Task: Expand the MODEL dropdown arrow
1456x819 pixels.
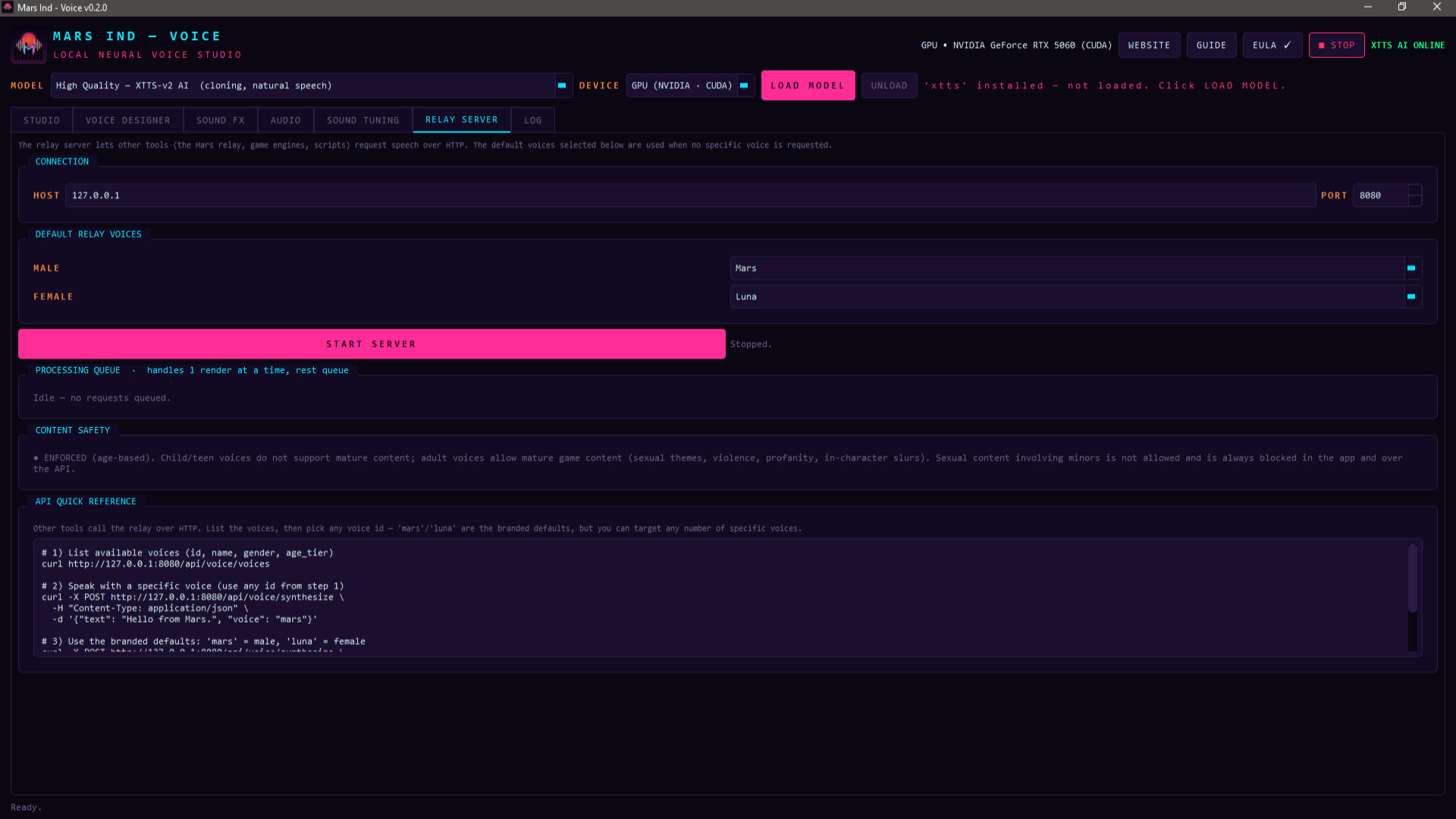Action: pos(562,86)
